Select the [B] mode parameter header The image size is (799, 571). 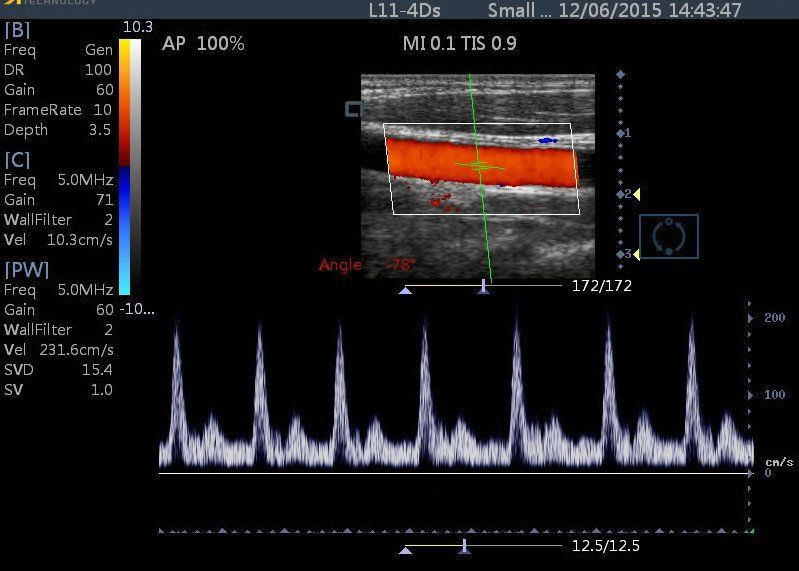click(x=16, y=29)
